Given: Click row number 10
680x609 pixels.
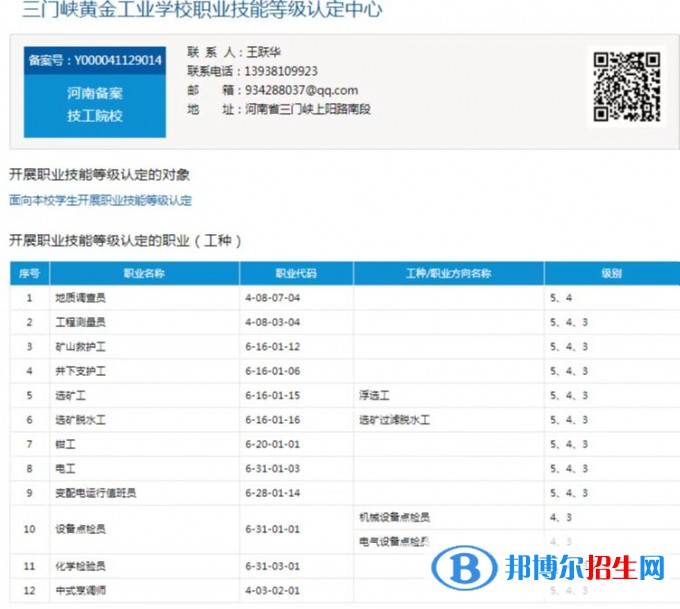Looking at the screenshot, I should 29,529.
